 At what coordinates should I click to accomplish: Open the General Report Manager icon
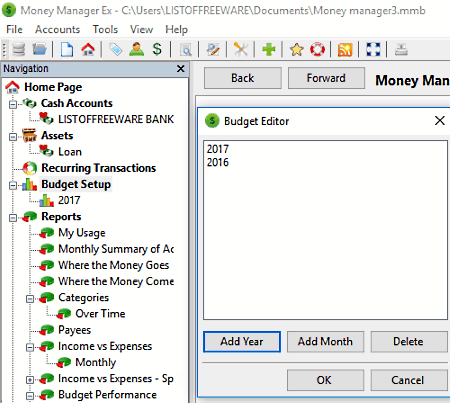[213, 50]
